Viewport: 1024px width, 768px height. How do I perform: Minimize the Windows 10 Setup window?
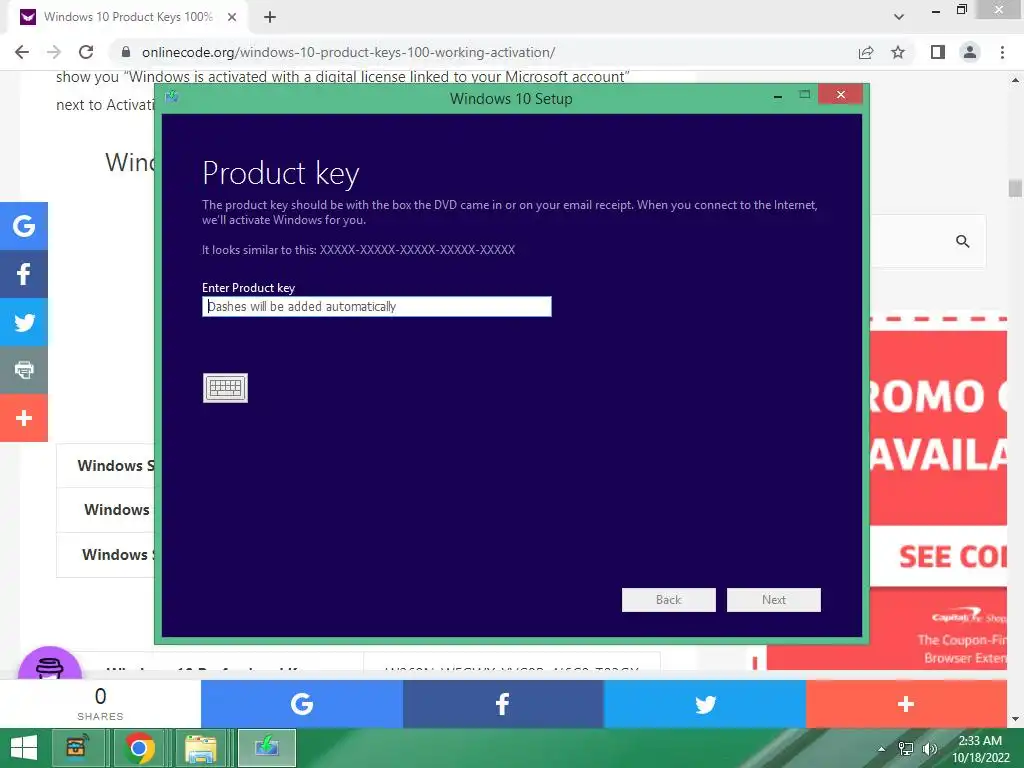pos(777,95)
